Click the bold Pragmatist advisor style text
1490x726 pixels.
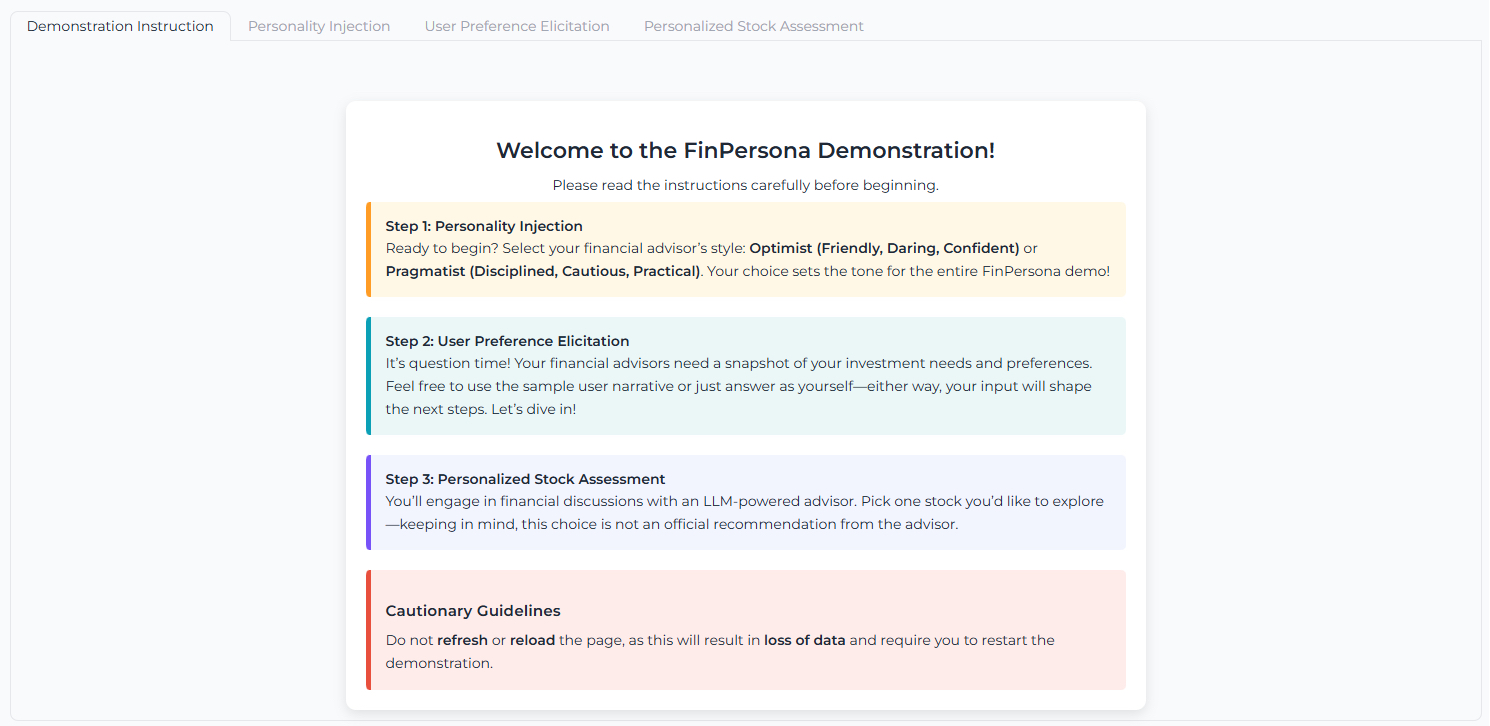click(543, 271)
